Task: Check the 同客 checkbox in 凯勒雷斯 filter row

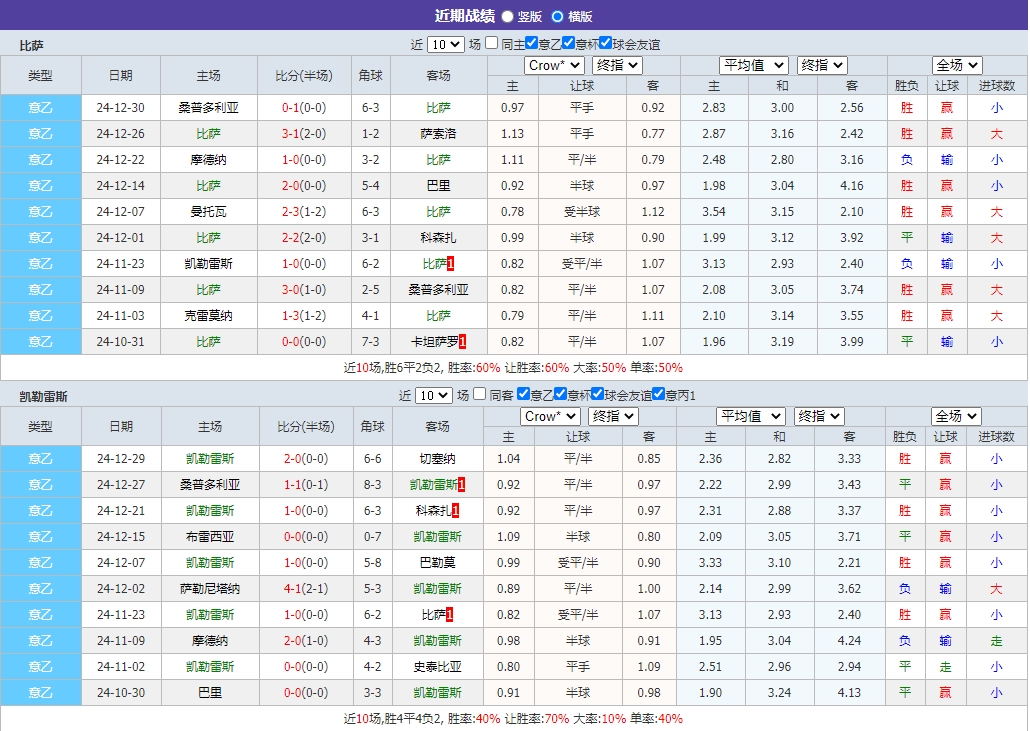Action: (478, 395)
